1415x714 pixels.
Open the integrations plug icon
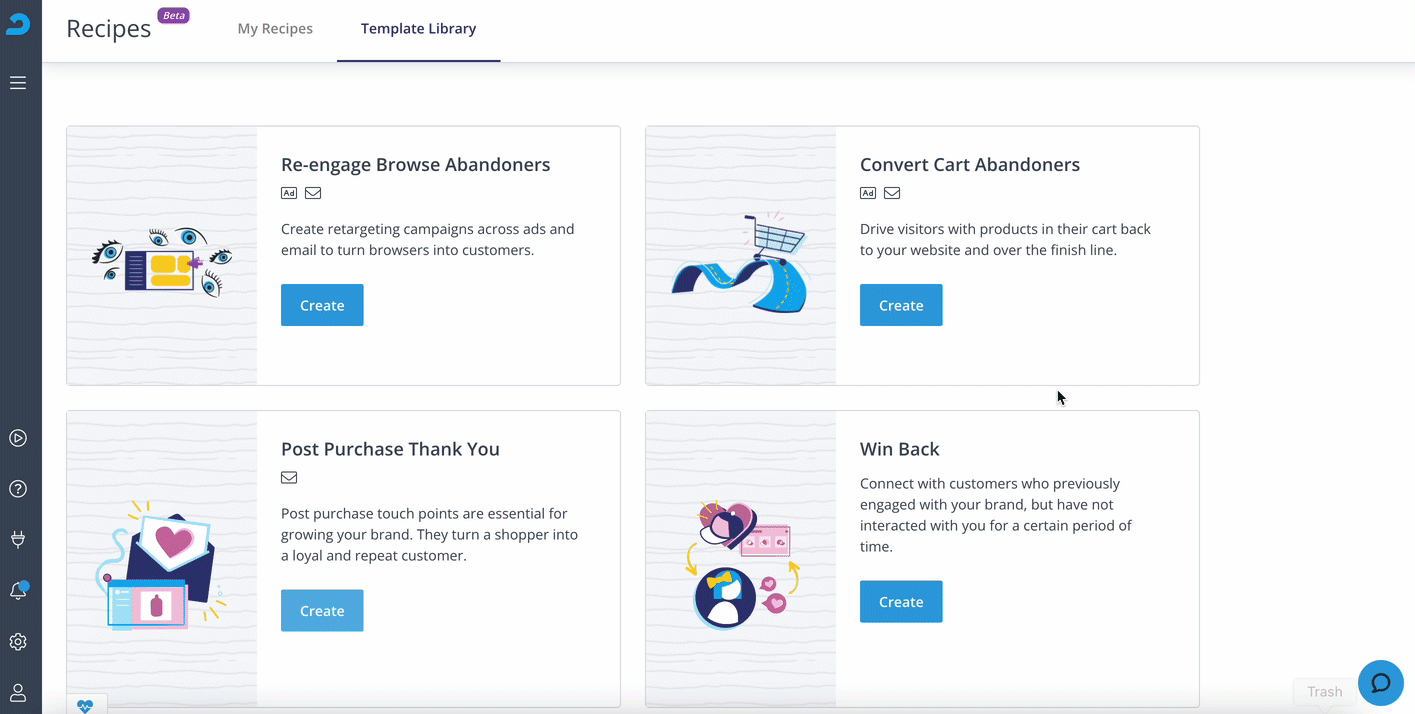coord(18,540)
